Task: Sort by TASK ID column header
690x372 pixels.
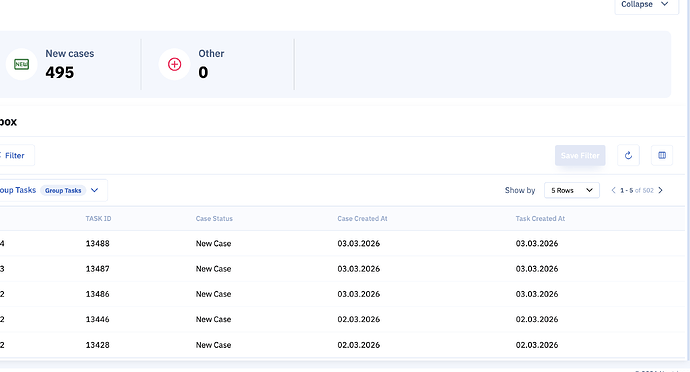Action: pos(99,218)
